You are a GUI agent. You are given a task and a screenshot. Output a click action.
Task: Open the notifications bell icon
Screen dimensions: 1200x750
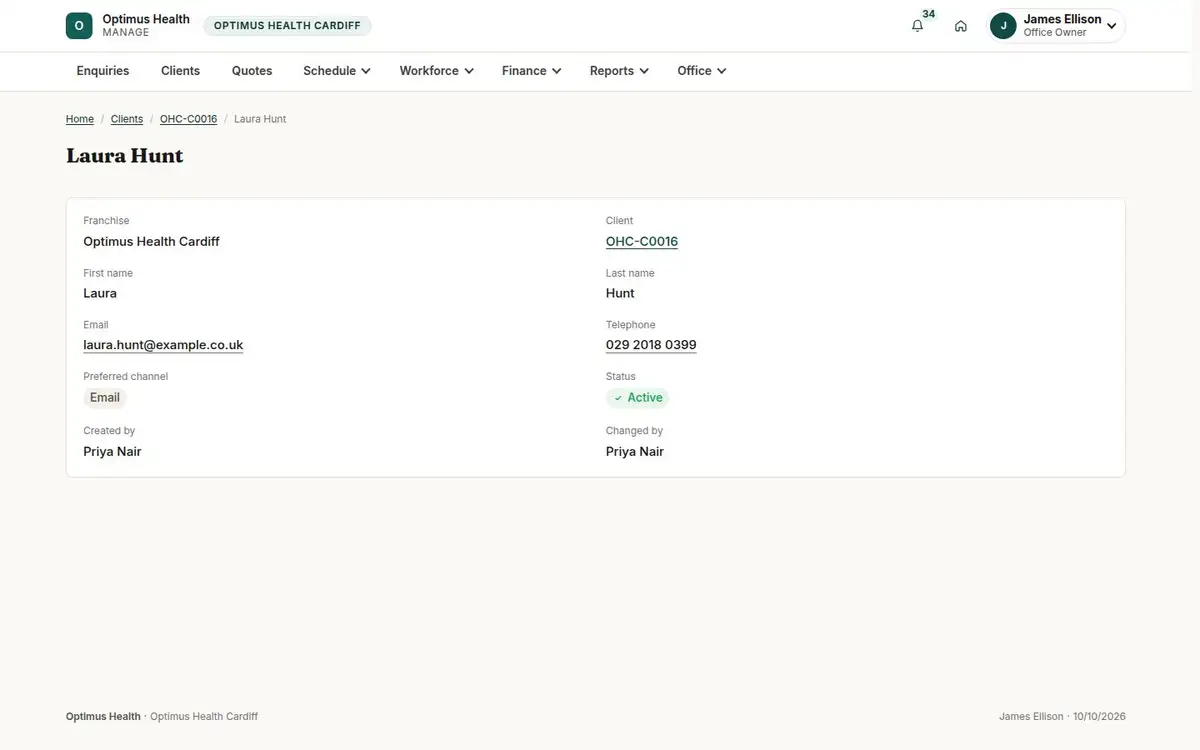pos(917,26)
